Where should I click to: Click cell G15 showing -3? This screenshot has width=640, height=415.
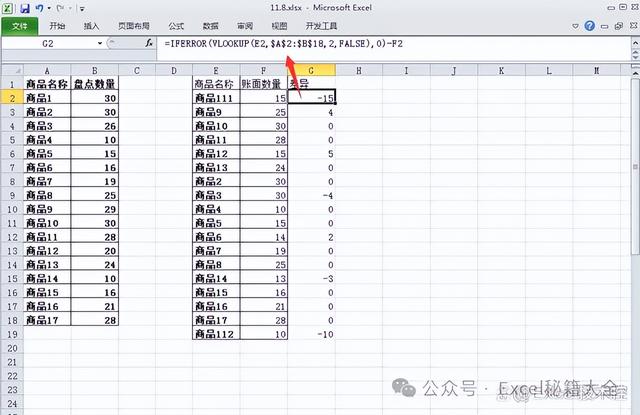[x=311, y=279]
